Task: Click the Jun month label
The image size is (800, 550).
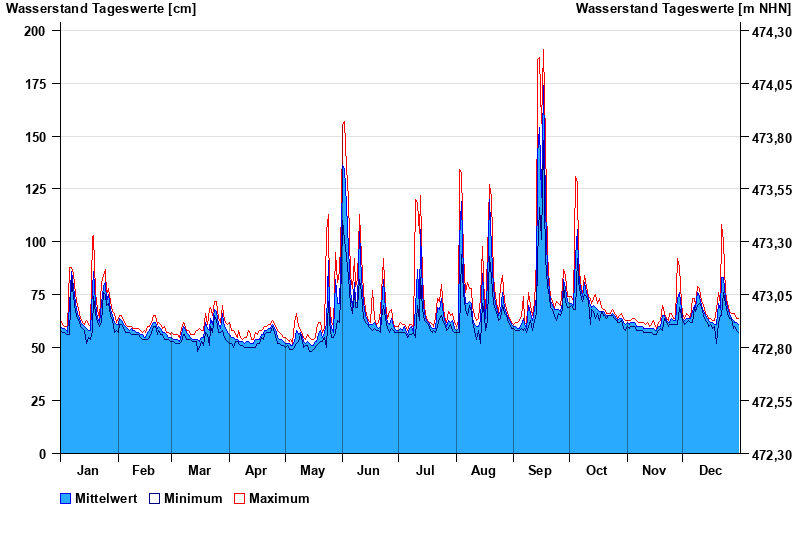Action: pos(368,470)
